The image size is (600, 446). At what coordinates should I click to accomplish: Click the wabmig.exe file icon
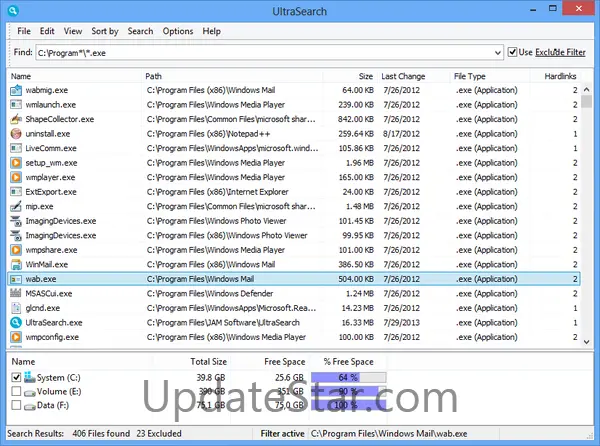16,90
